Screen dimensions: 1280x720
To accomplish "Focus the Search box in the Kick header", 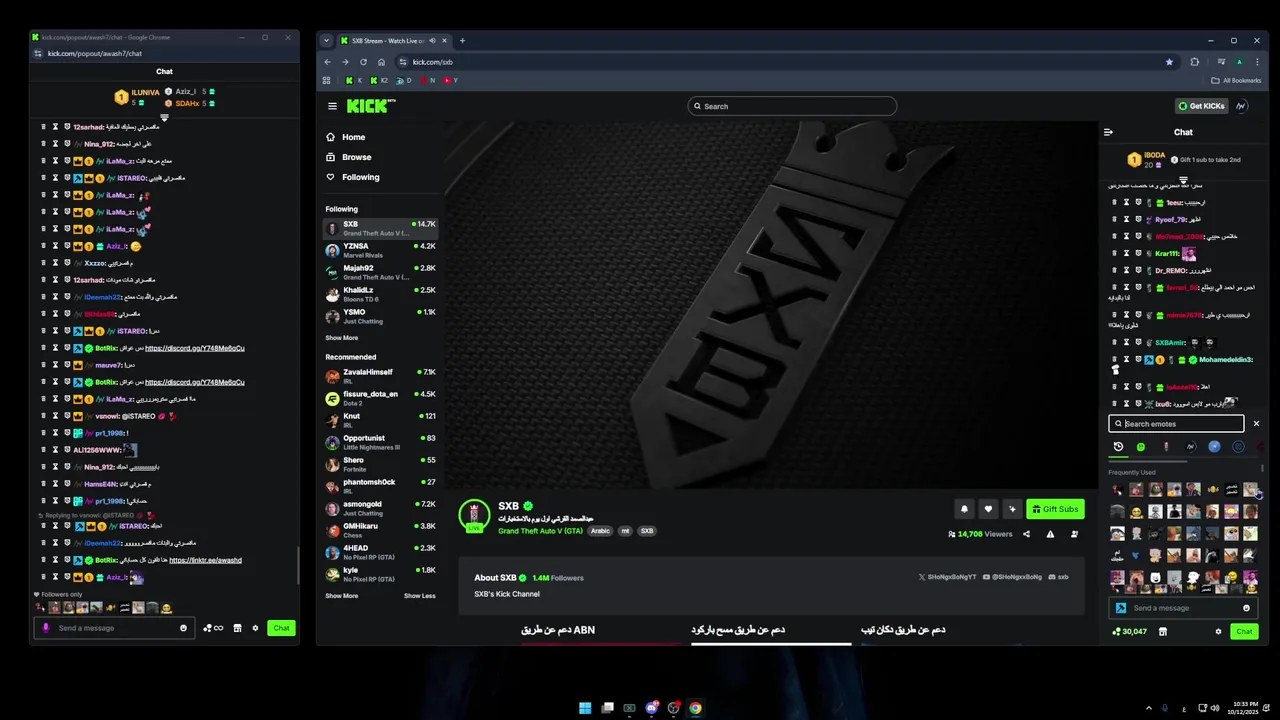I will coord(792,106).
